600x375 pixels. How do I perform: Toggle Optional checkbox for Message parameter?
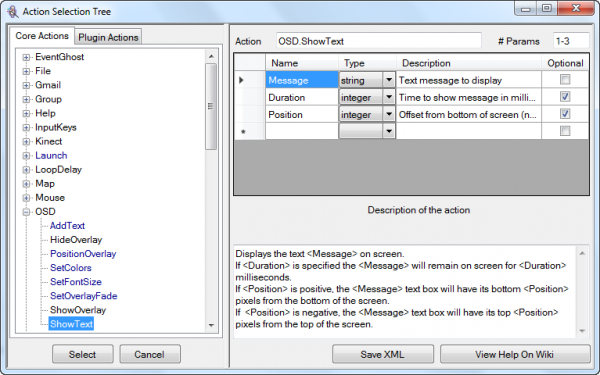pos(565,80)
